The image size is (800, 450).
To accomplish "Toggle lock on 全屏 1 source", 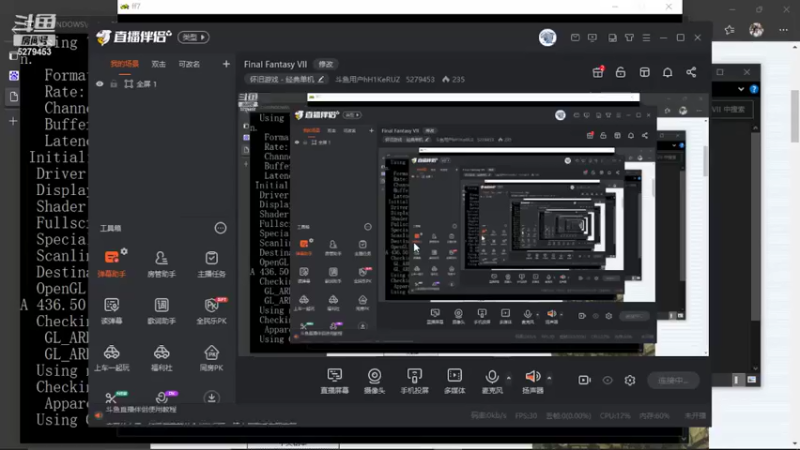I will click(x=114, y=84).
